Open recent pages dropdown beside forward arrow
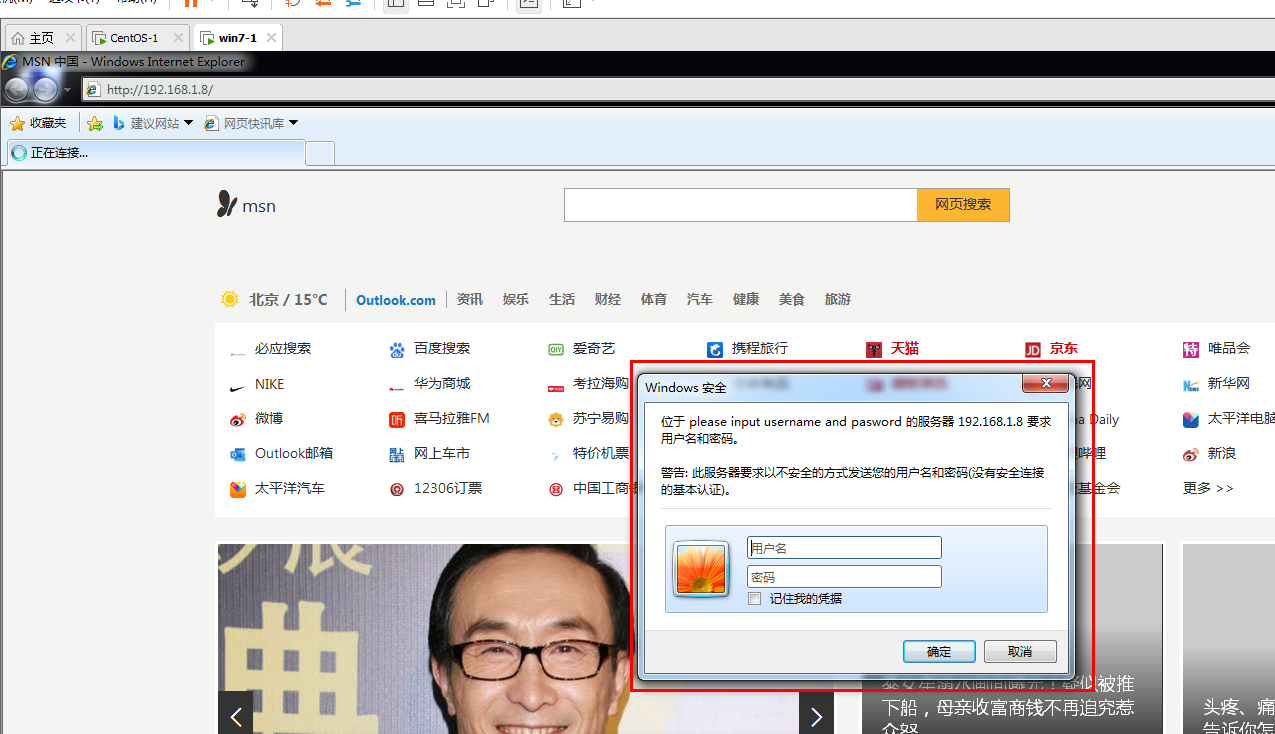Screen dimensions: 1275x734 (67, 90)
